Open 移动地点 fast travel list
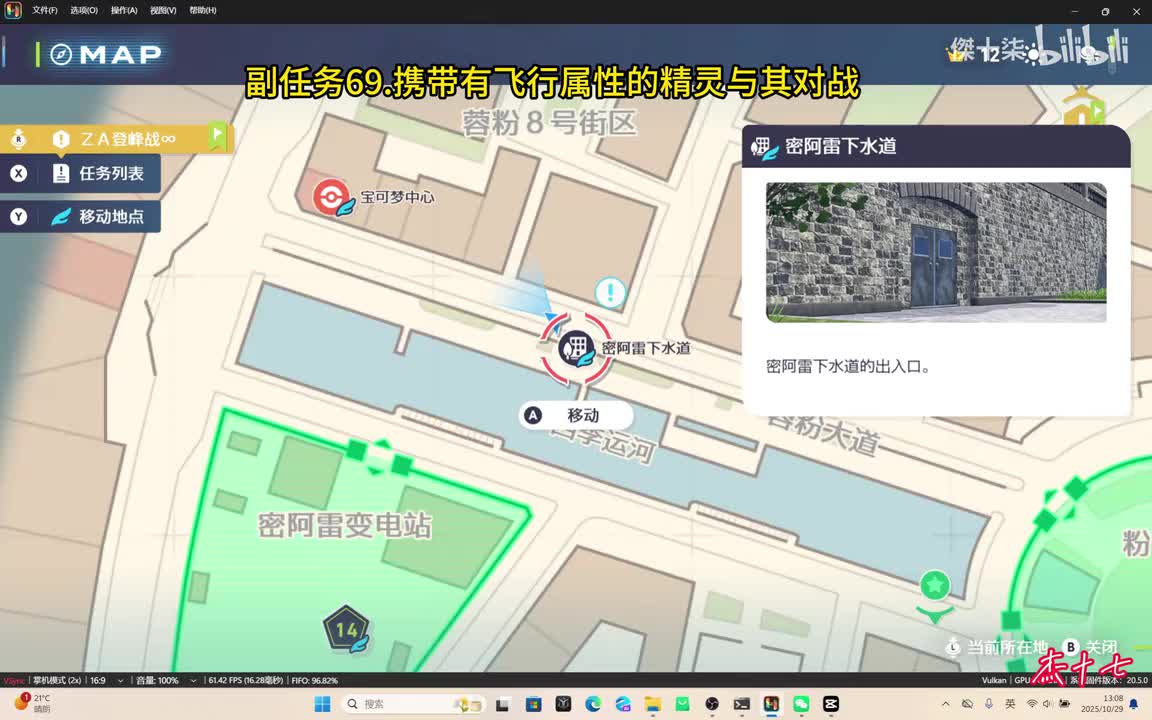 coord(81,216)
